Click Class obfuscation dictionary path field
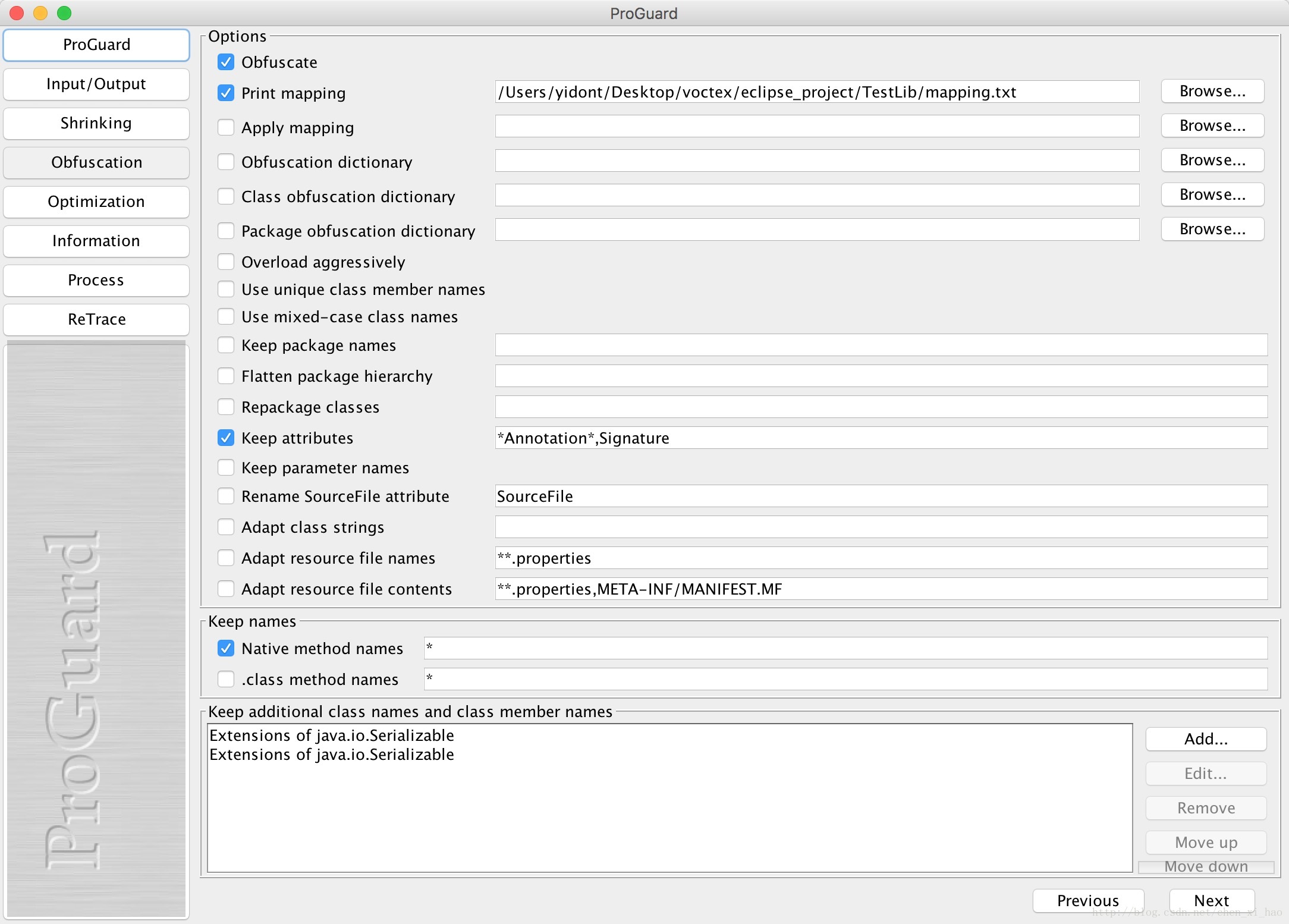This screenshot has height=924, width=1289. [817, 196]
